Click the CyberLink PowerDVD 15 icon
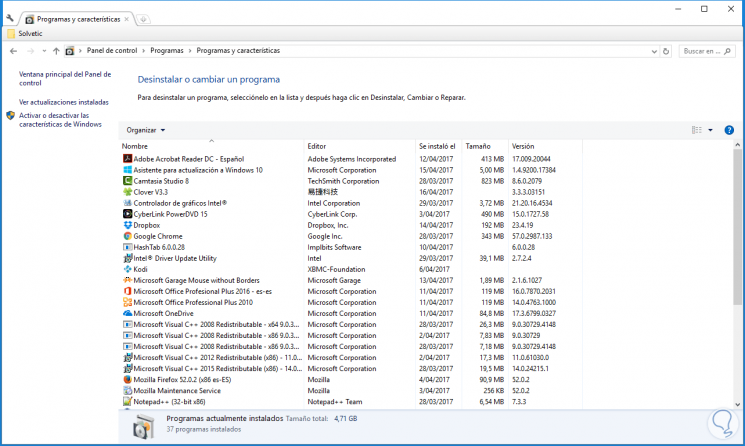This screenshot has height=446, width=745. [x=127, y=214]
